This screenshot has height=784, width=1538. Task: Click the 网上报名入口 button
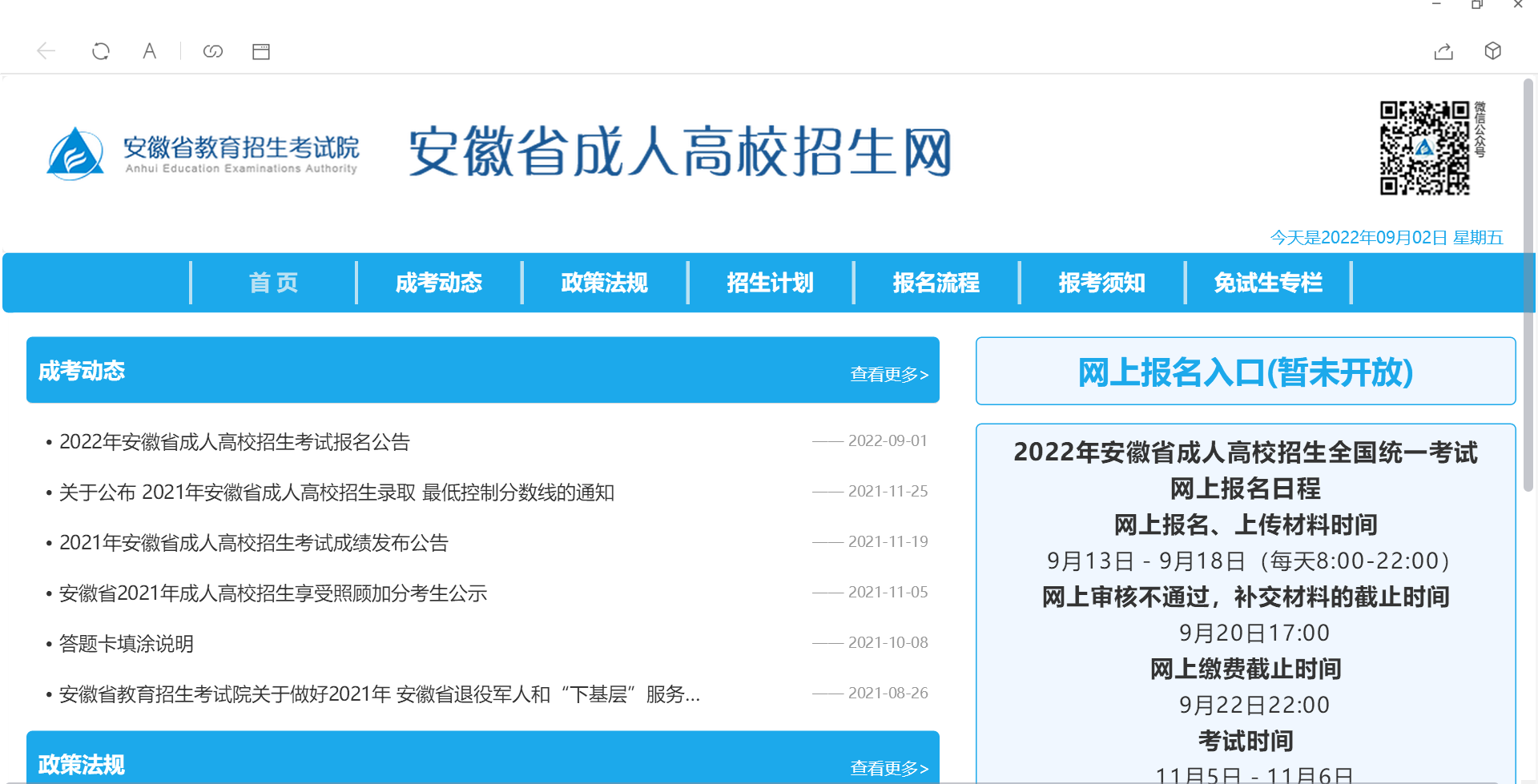[1245, 372]
